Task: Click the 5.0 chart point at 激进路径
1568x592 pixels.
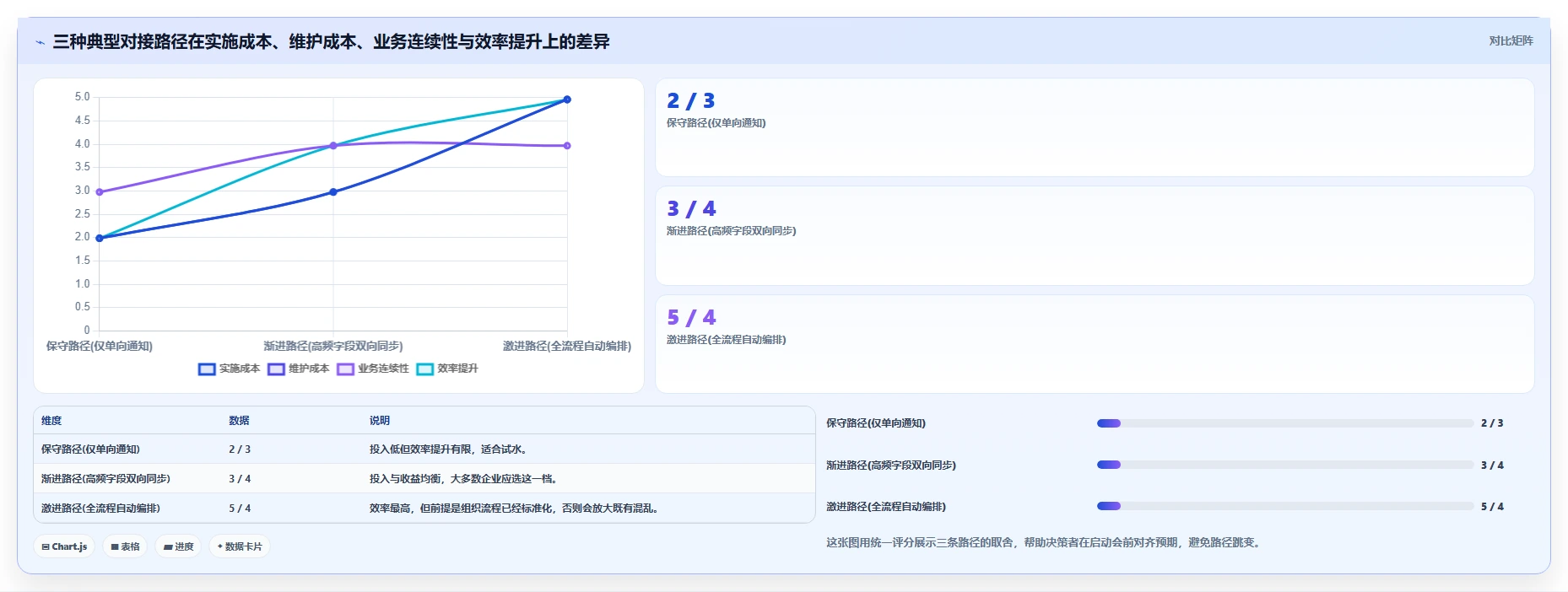Action: [567, 100]
